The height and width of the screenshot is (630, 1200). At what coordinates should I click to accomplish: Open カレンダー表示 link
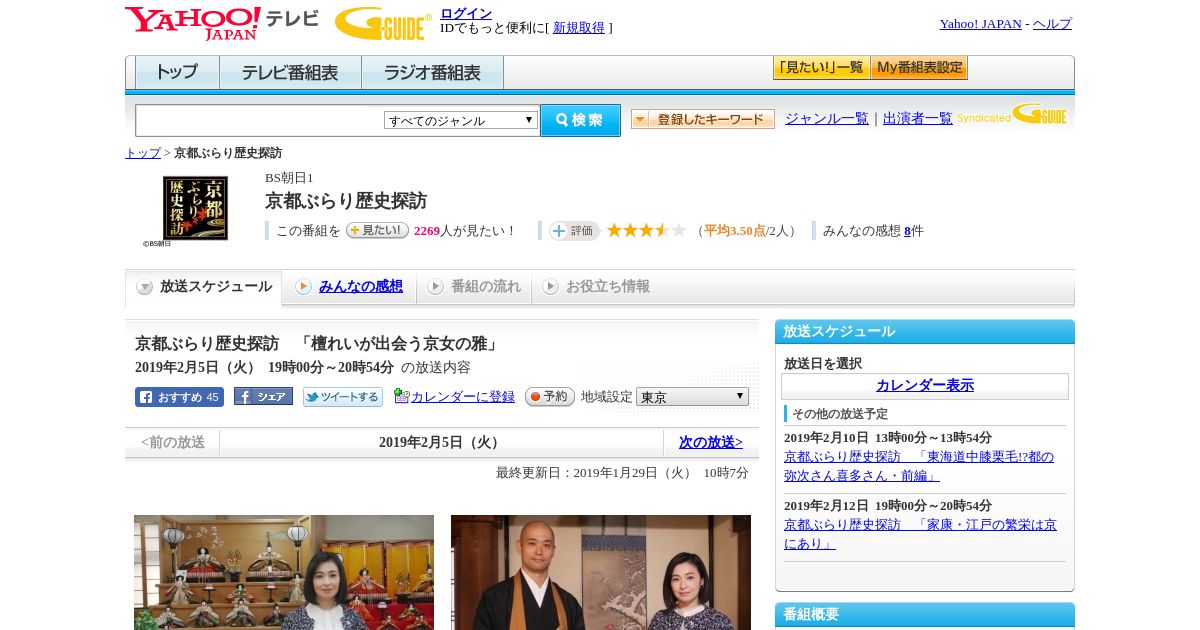point(925,386)
